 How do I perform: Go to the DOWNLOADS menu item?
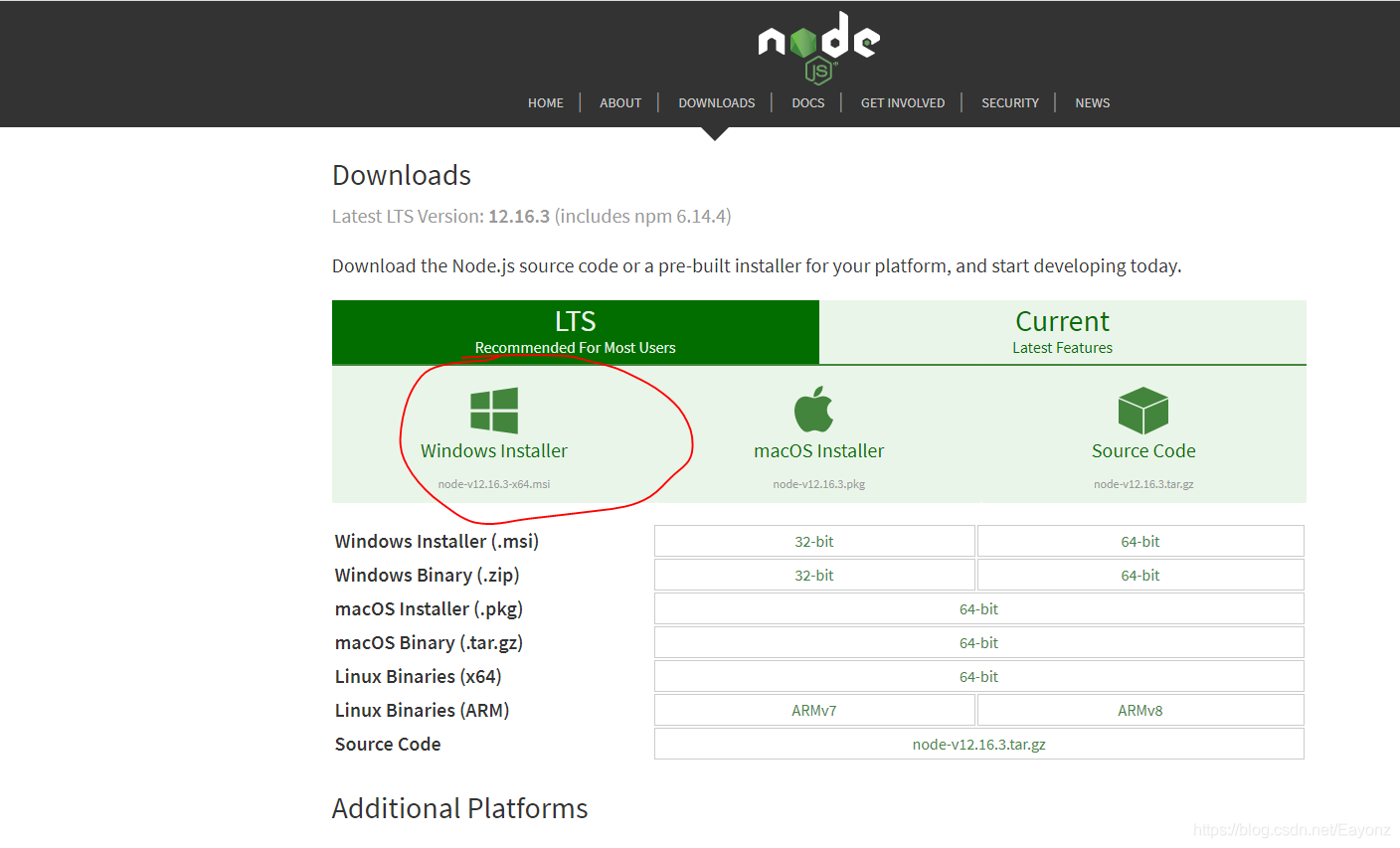tap(717, 102)
